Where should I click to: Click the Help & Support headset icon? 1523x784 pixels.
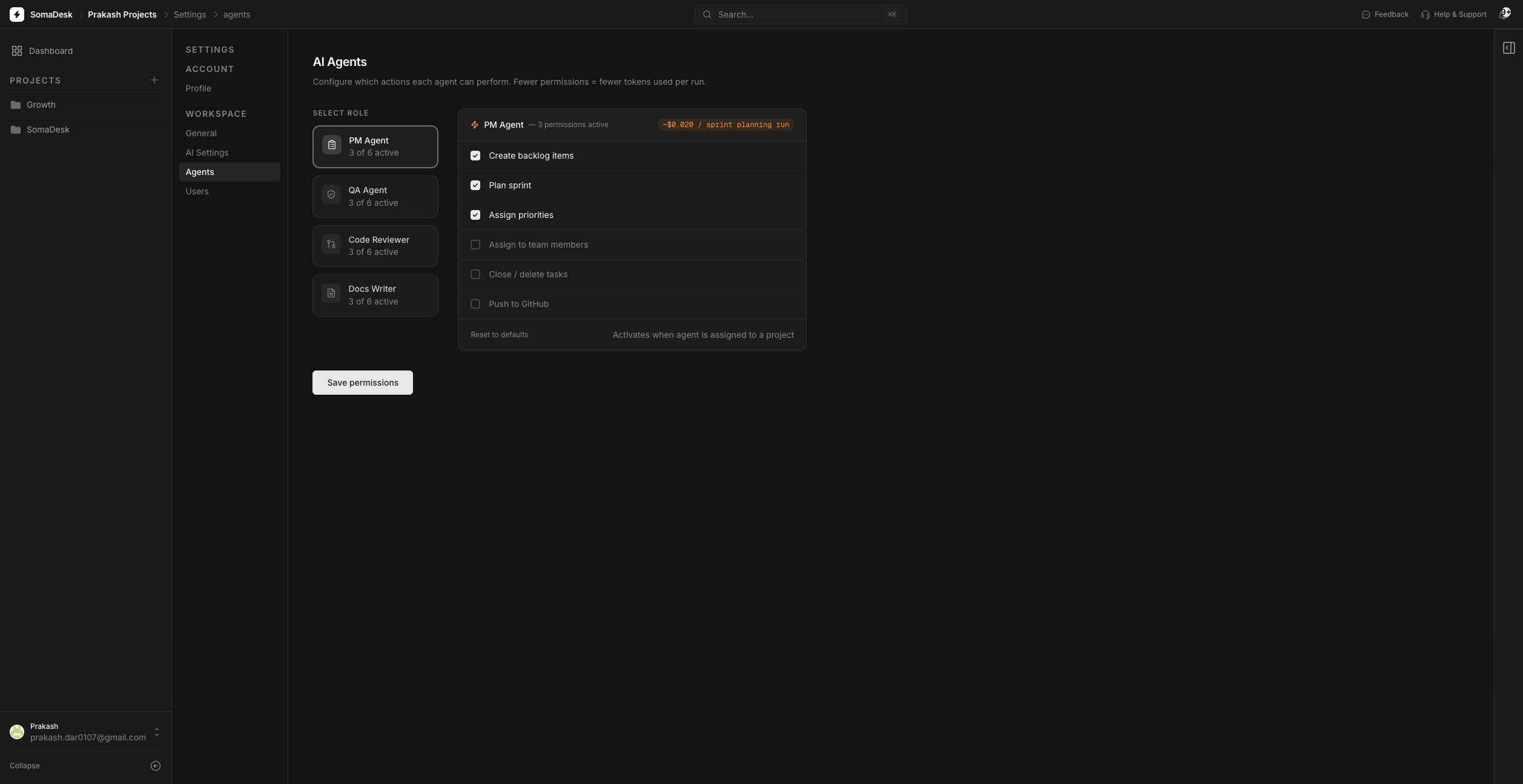pyautogui.click(x=1425, y=15)
